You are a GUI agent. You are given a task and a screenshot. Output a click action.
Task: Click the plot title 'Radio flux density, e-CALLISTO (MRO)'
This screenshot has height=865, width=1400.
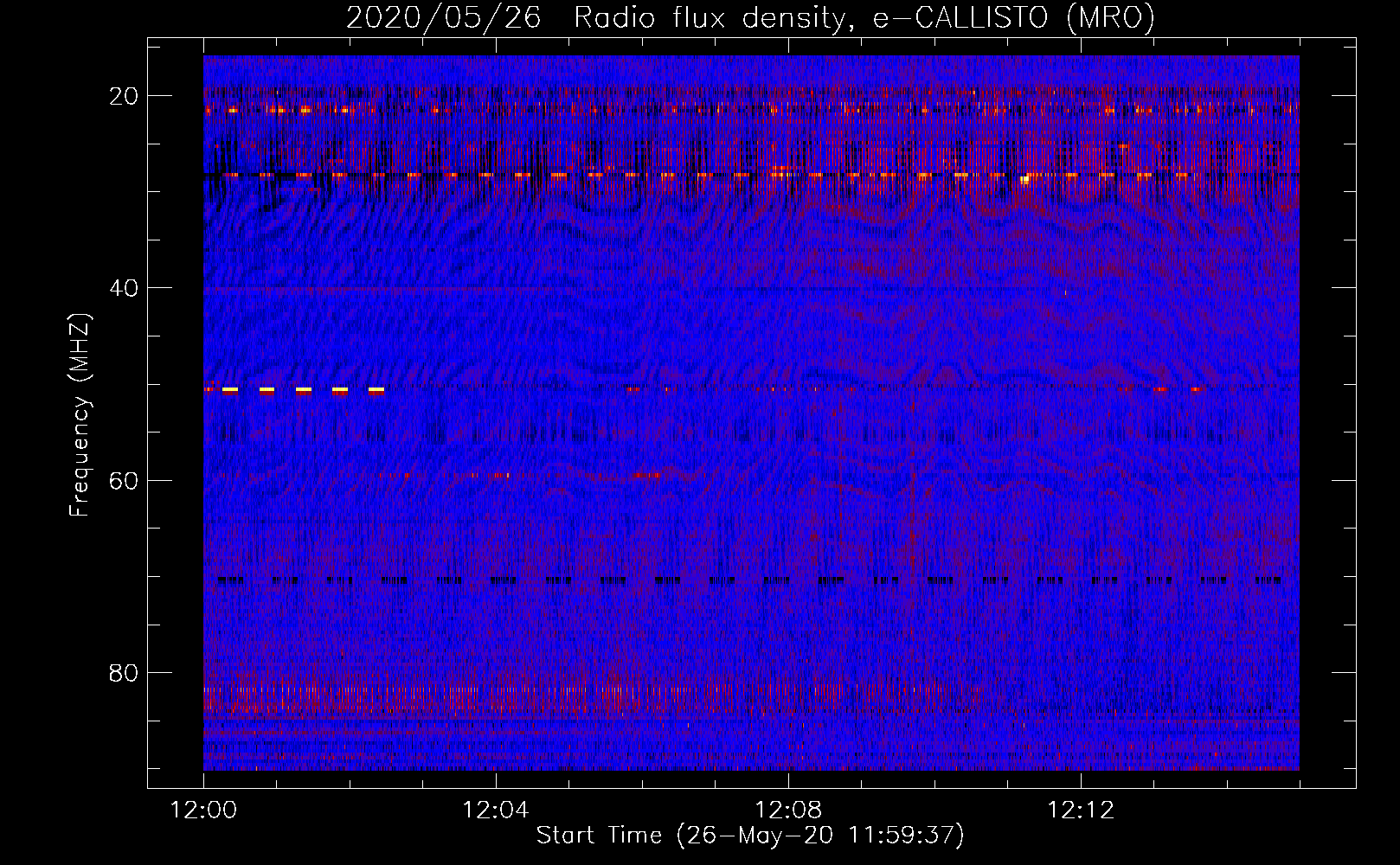click(x=864, y=18)
